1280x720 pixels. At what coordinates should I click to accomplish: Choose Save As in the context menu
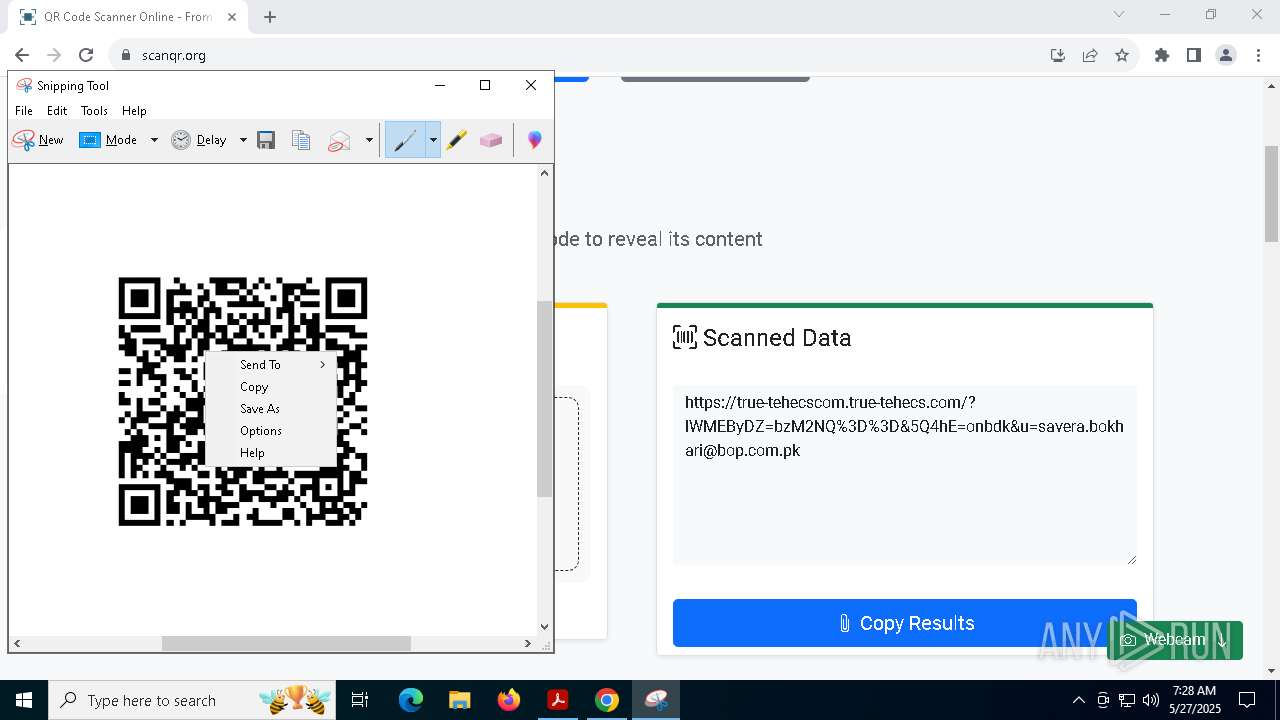point(270,409)
